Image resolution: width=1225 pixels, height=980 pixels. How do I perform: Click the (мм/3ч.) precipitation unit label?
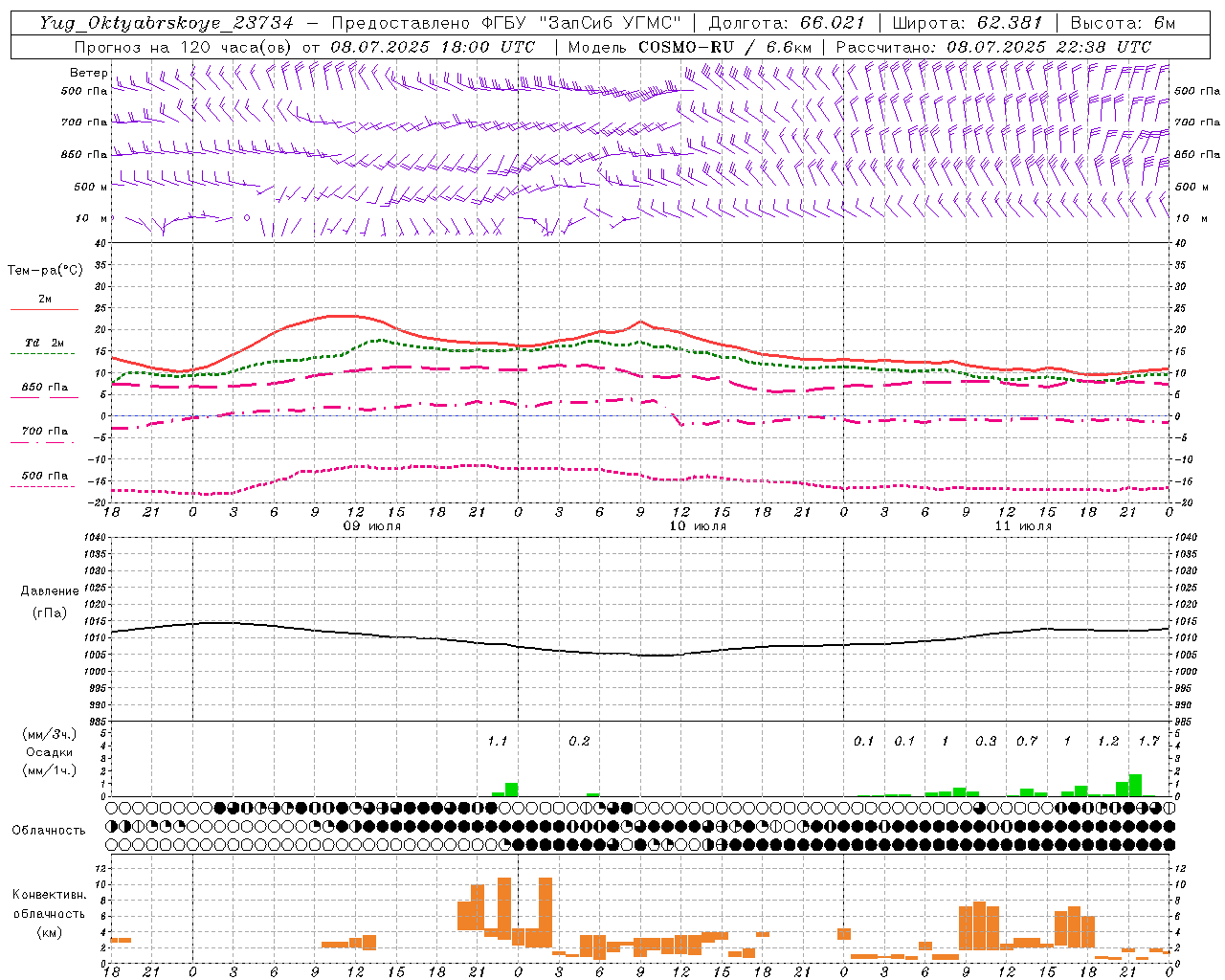pos(50,734)
